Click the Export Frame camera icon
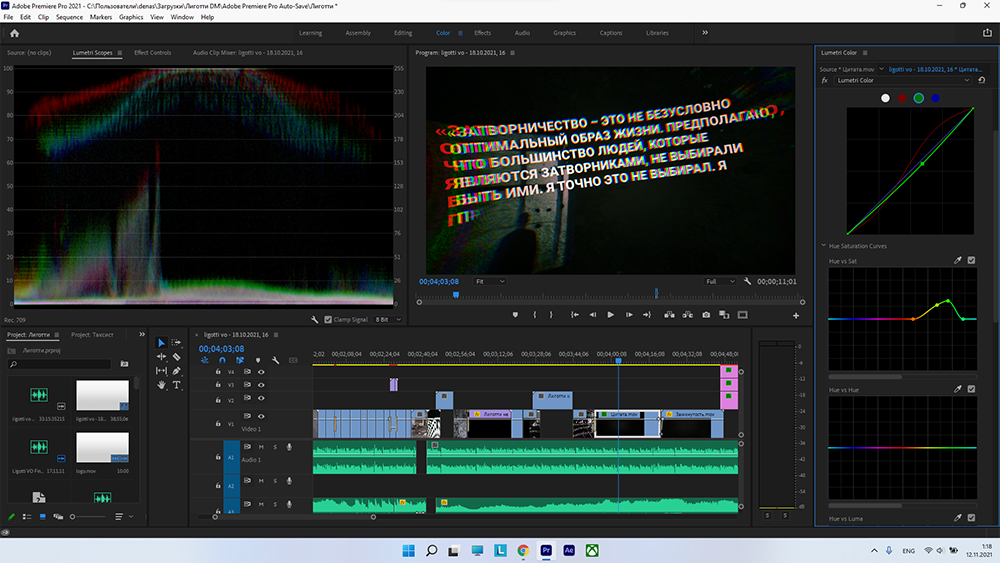This screenshot has height=563, width=1000. pos(706,315)
